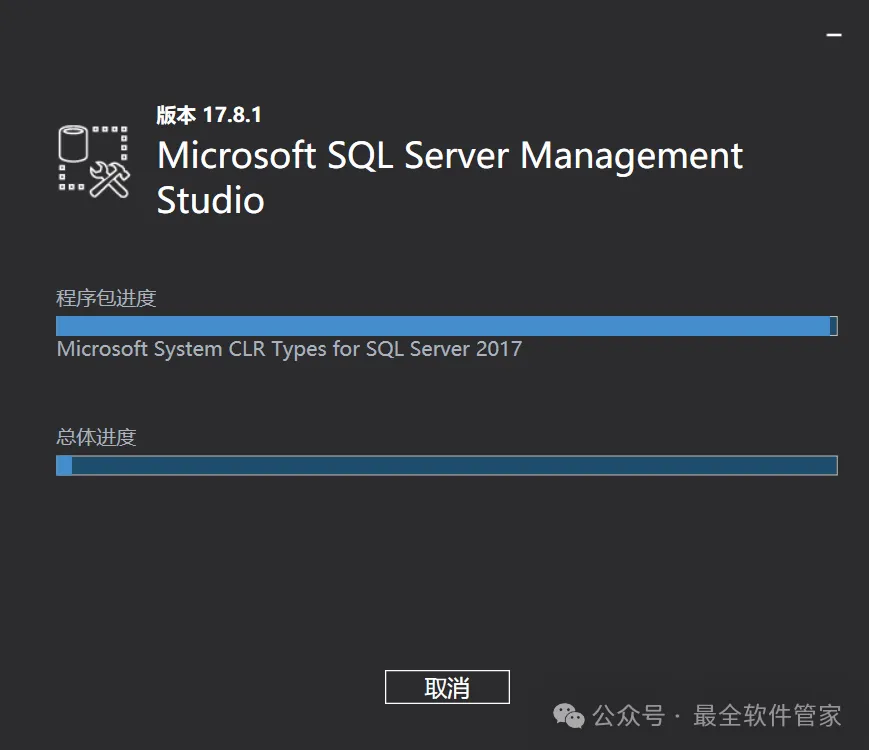The width and height of the screenshot is (869, 750).
Task: Minimize the installer window
Action: (833, 35)
